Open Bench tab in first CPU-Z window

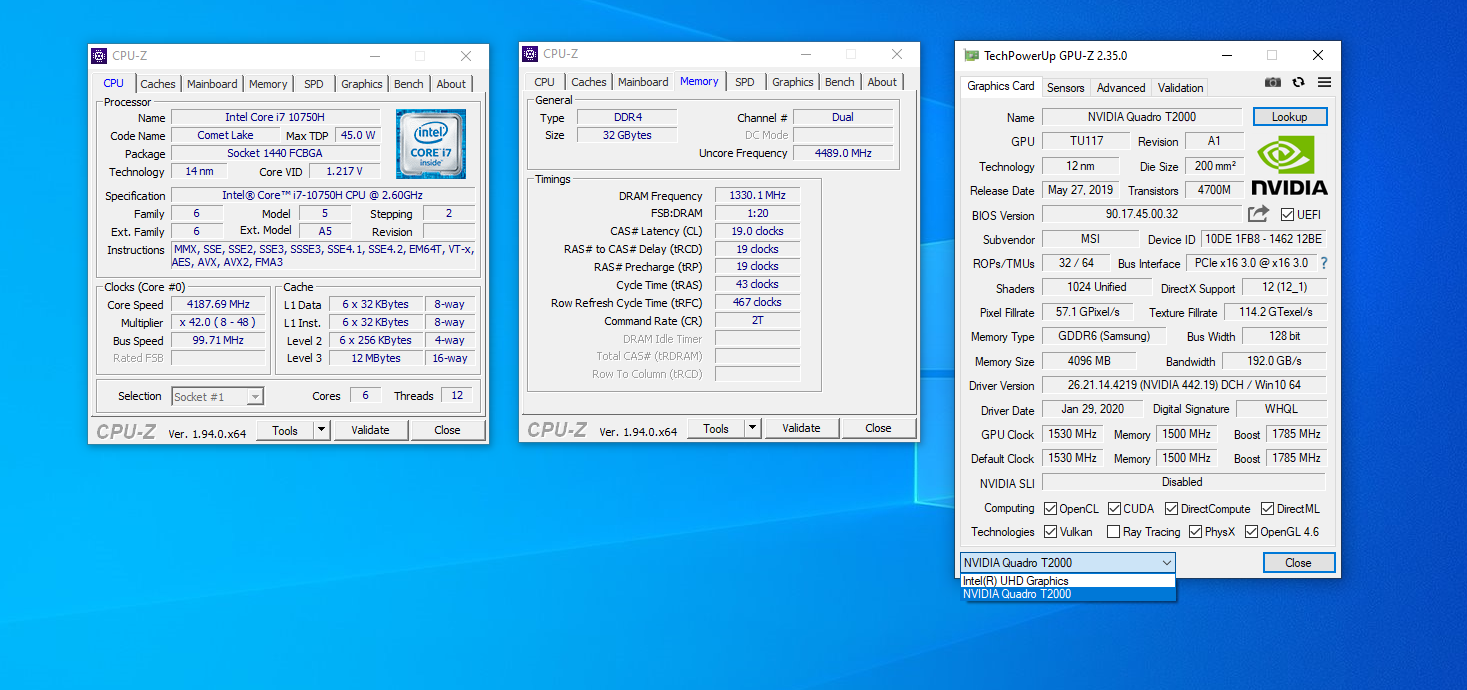tap(409, 84)
